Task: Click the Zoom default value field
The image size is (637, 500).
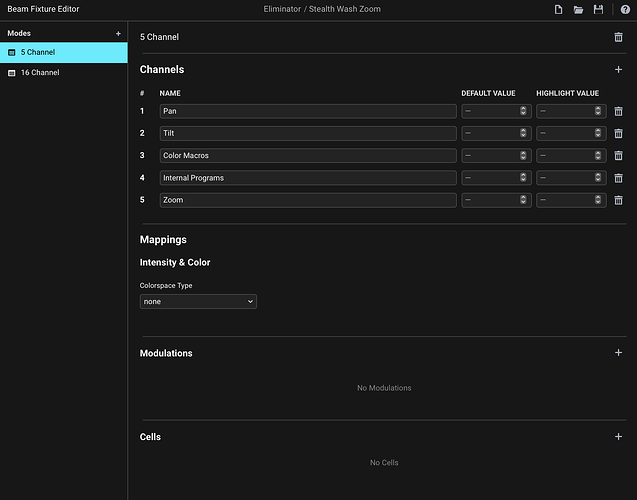Action: [x=490, y=200]
